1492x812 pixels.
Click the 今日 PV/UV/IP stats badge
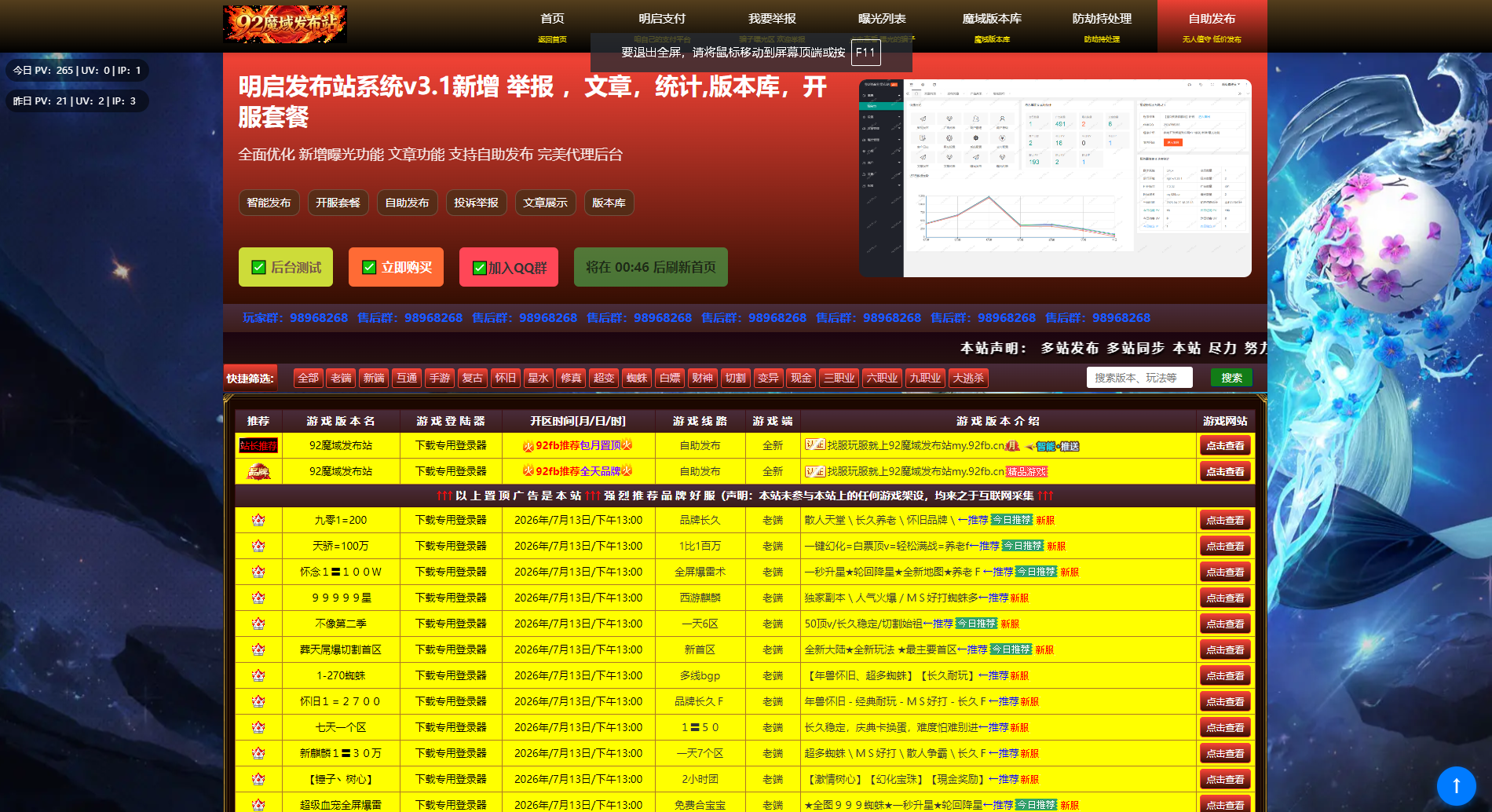(x=77, y=70)
